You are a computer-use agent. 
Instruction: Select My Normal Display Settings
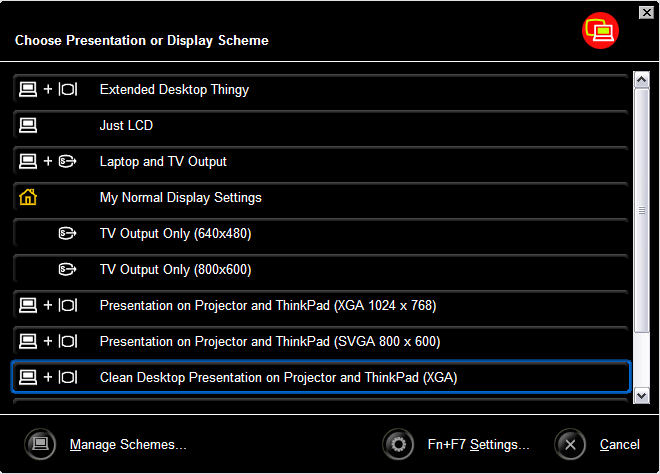click(x=180, y=198)
